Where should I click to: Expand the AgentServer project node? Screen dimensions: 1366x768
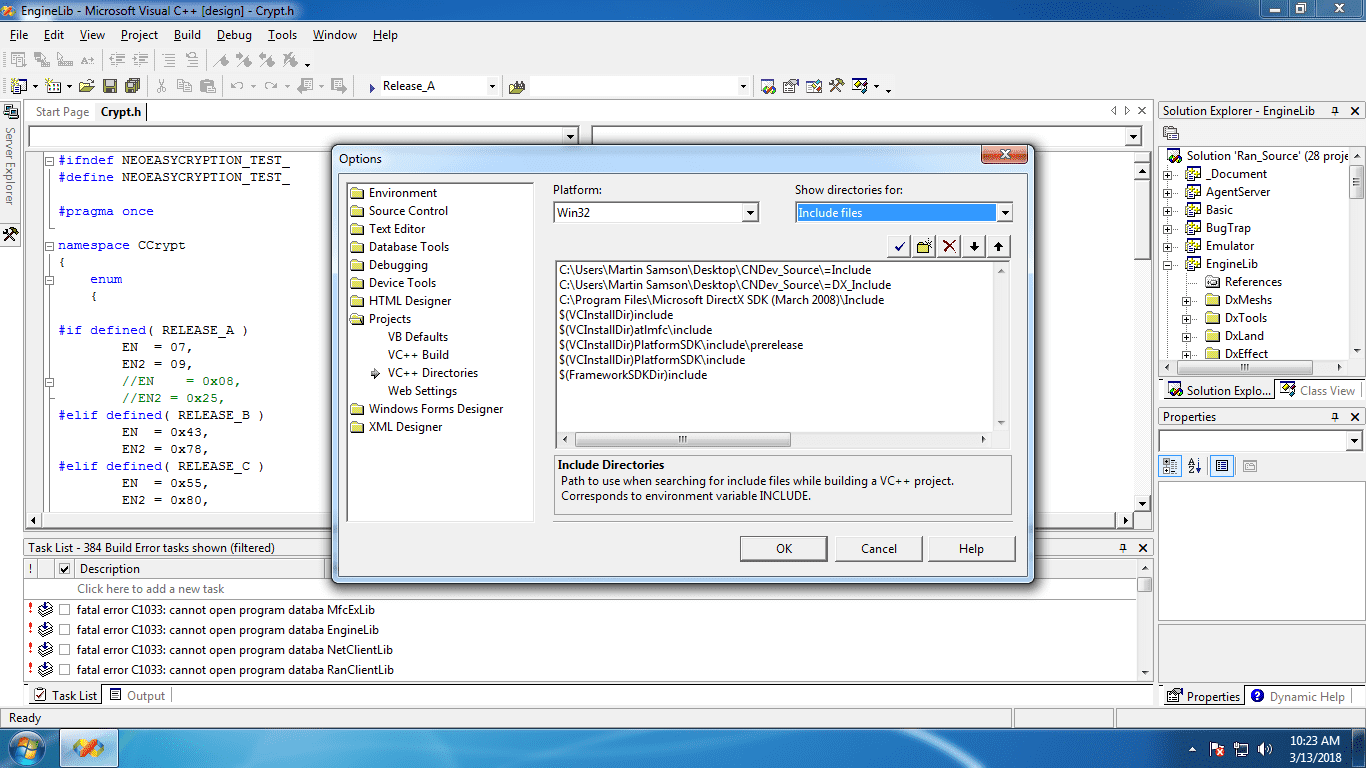(1168, 192)
